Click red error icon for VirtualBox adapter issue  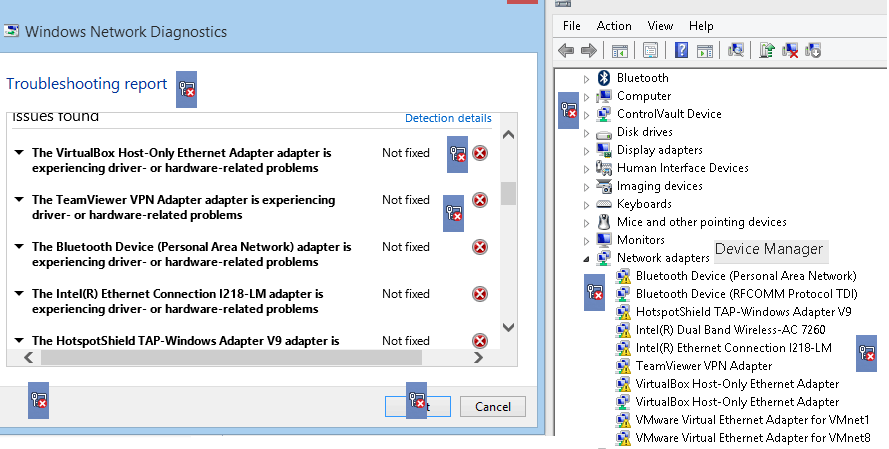tap(480, 153)
